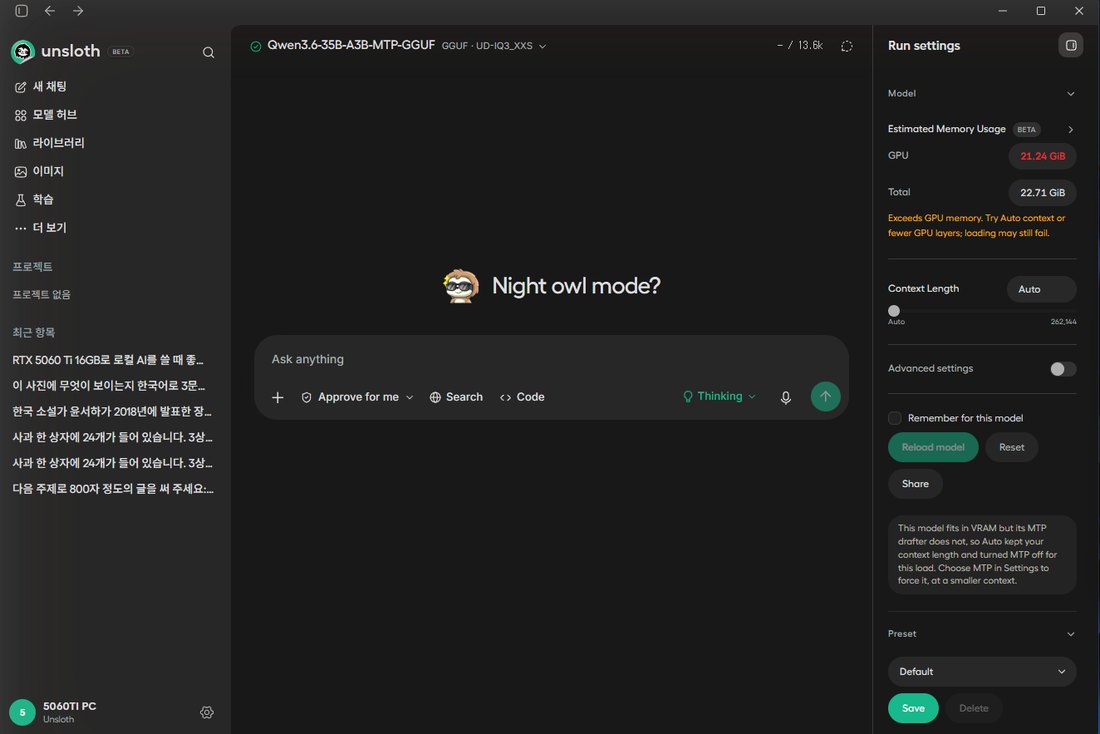Toggle the Advanced settings switch
The width and height of the screenshot is (1100, 734).
pyautogui.click(x=1063, y=369)
